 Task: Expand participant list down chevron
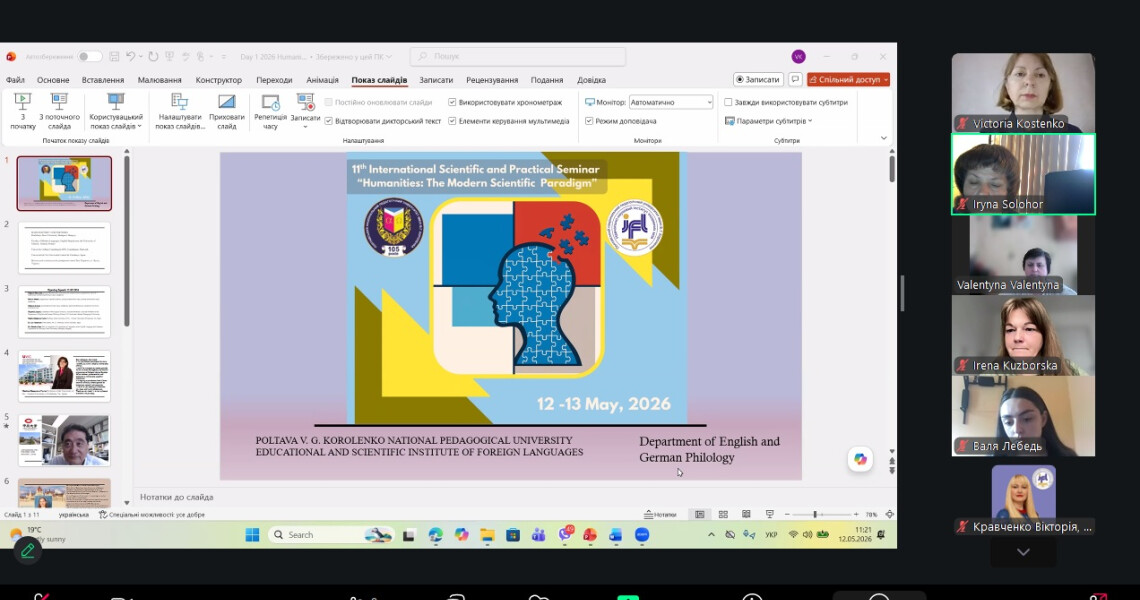coord(1023,553)
